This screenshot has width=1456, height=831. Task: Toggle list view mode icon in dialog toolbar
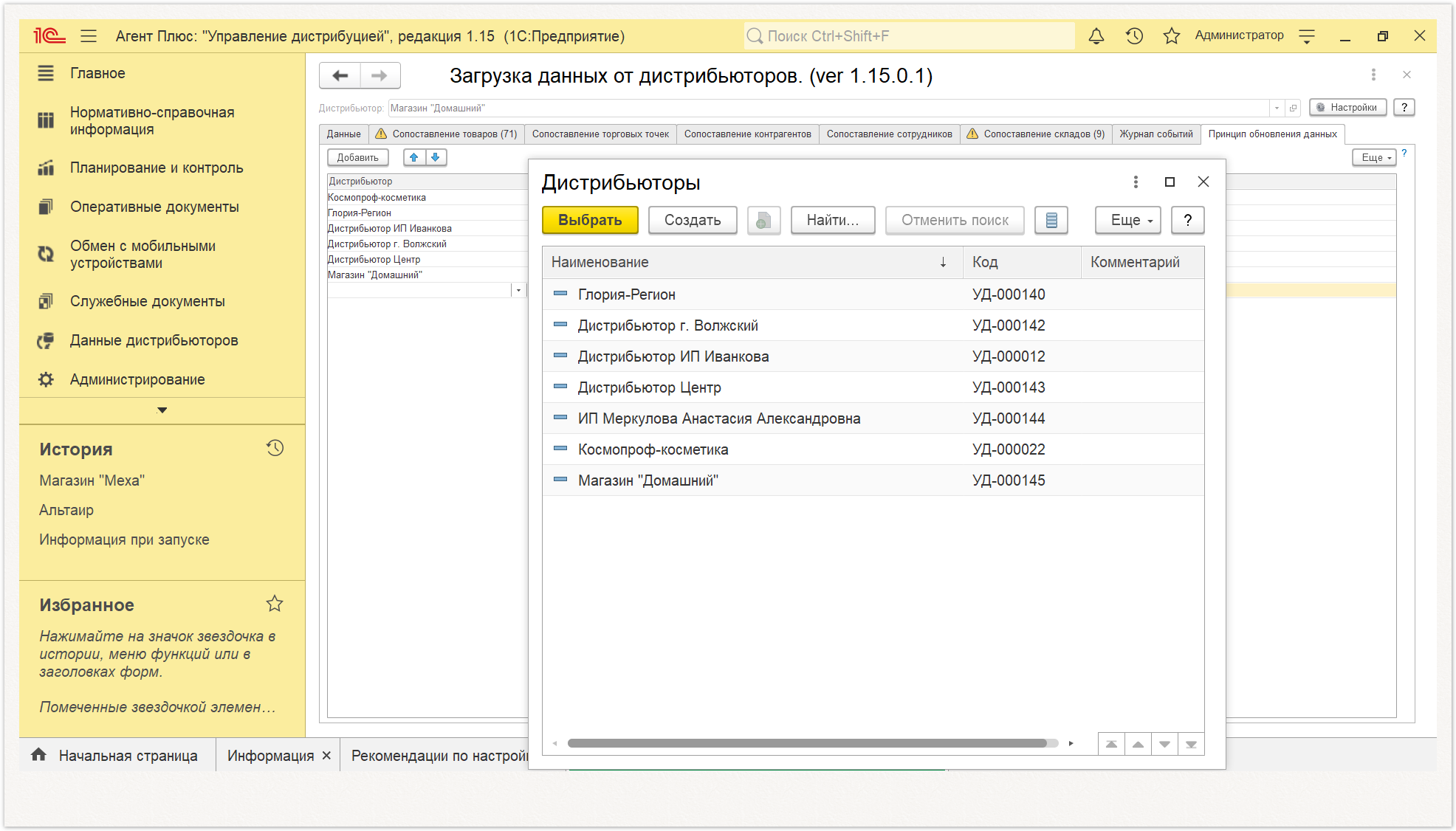pyautogui.click(x=1051, y=220)
